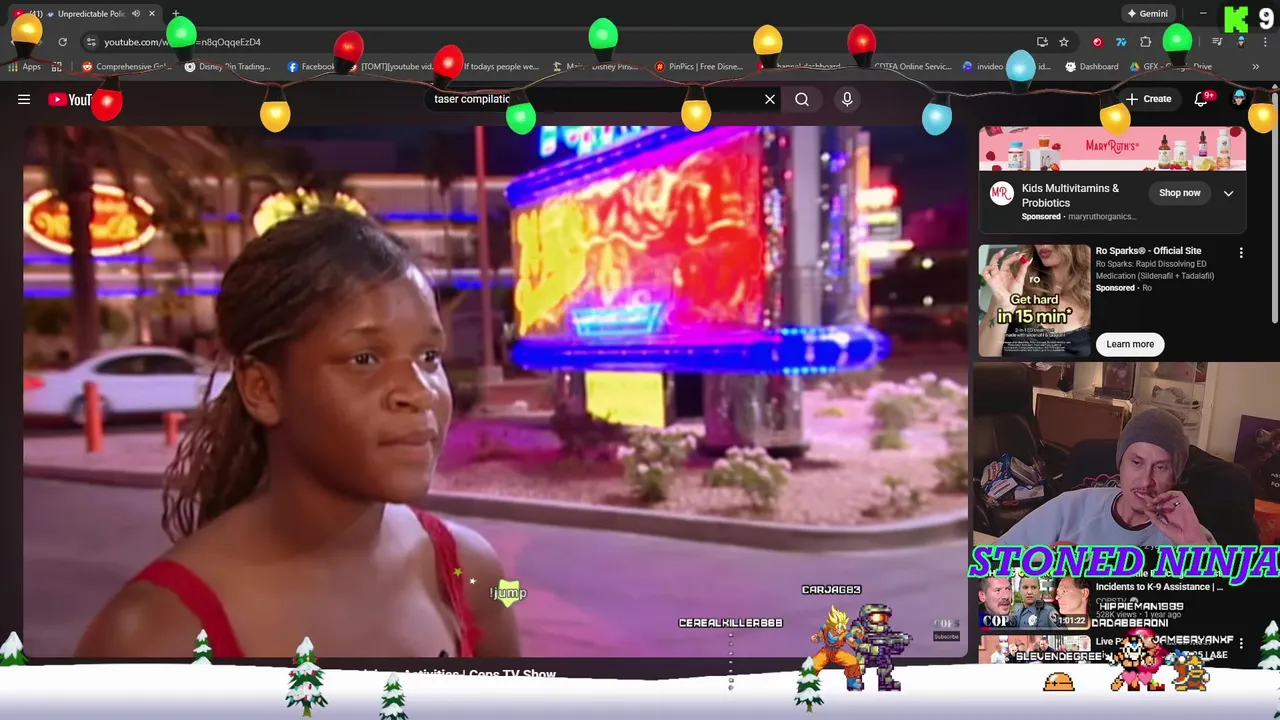Viewport: 1280px width, 720px height.
Task: Clear the search box with the X icon
Action: click(x=770, y=99)
